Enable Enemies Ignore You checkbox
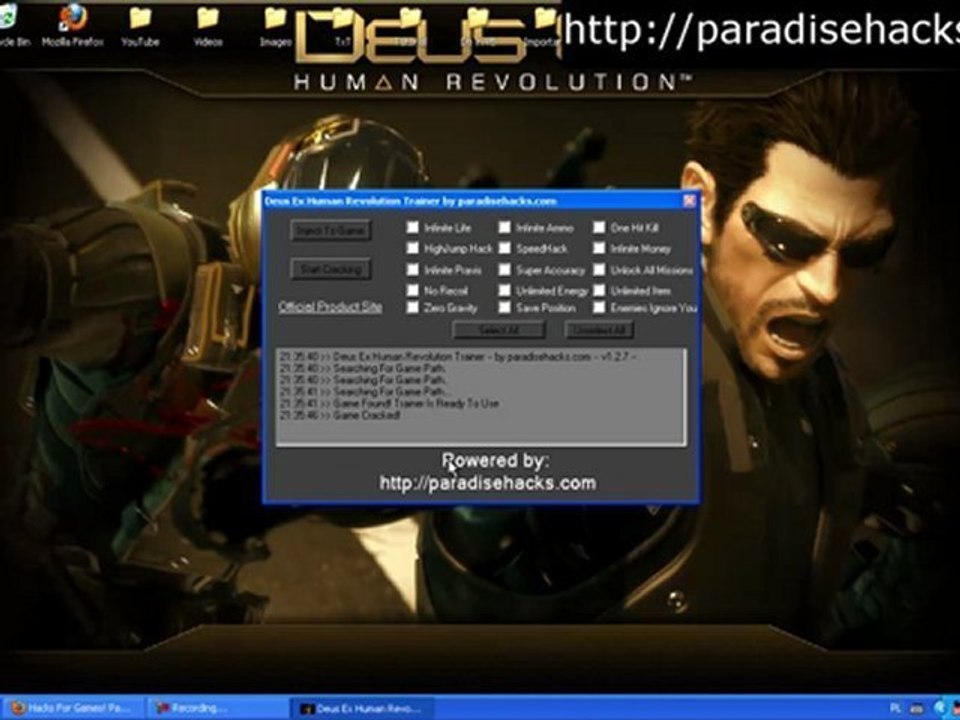Viewport: 960px width, 720px height. (x=599, y=307)
